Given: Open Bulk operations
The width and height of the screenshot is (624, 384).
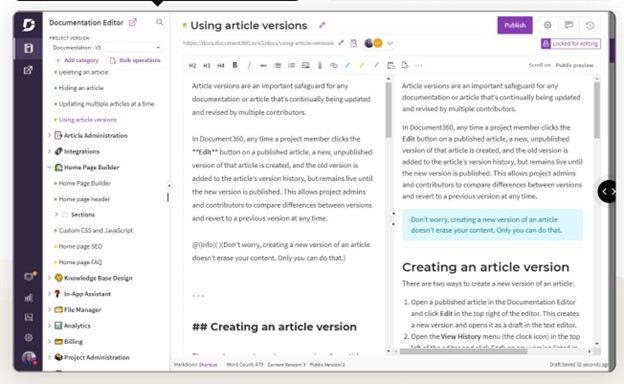Looking at the screenshot, I should 135,60.
